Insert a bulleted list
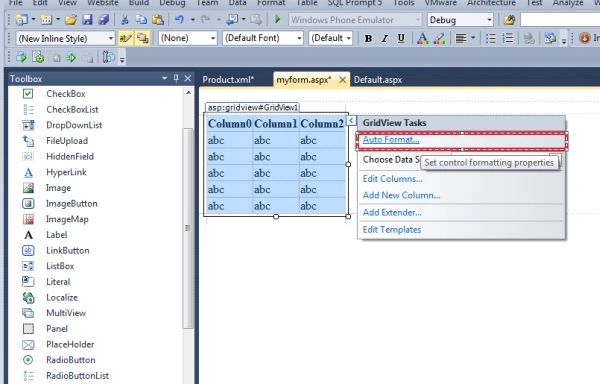Screen dimensions: 600x384 coord(491,38)
